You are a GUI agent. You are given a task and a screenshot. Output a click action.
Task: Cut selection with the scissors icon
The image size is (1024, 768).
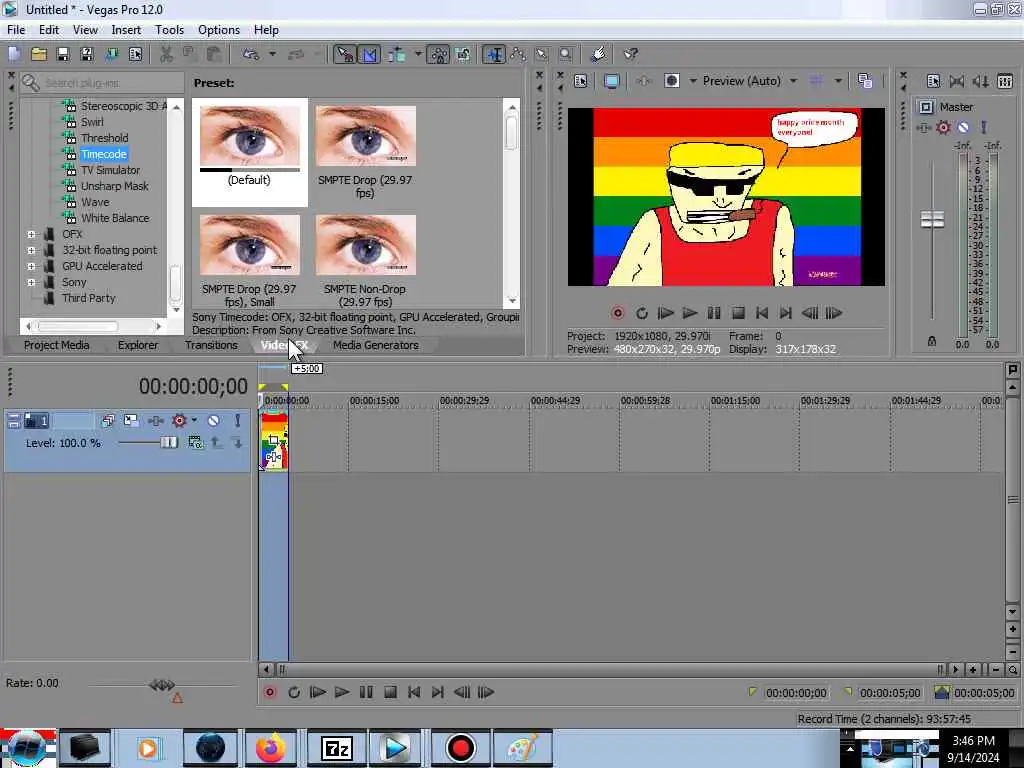[167, 55]
